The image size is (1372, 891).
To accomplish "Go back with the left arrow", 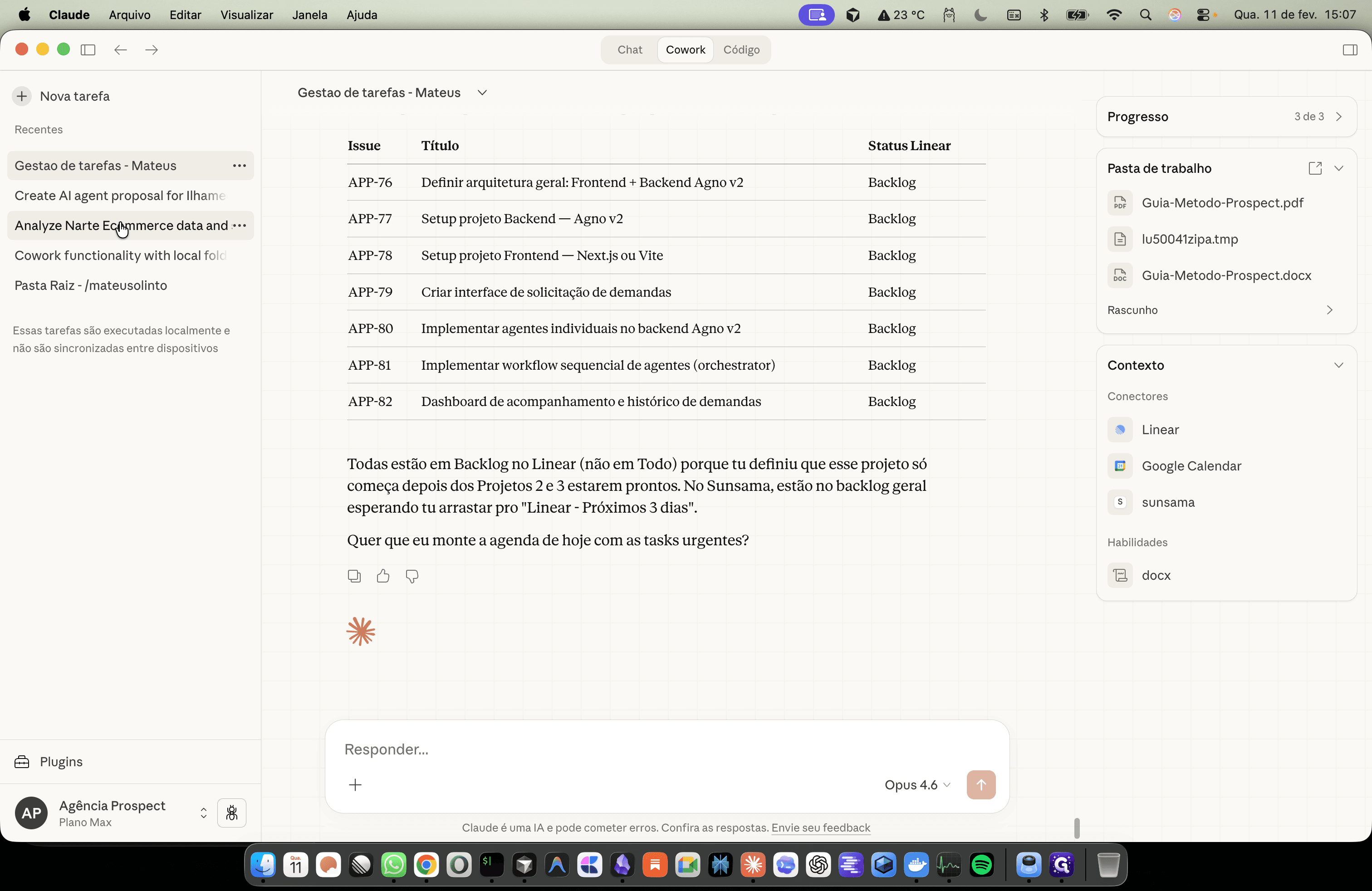I will 121,49.
